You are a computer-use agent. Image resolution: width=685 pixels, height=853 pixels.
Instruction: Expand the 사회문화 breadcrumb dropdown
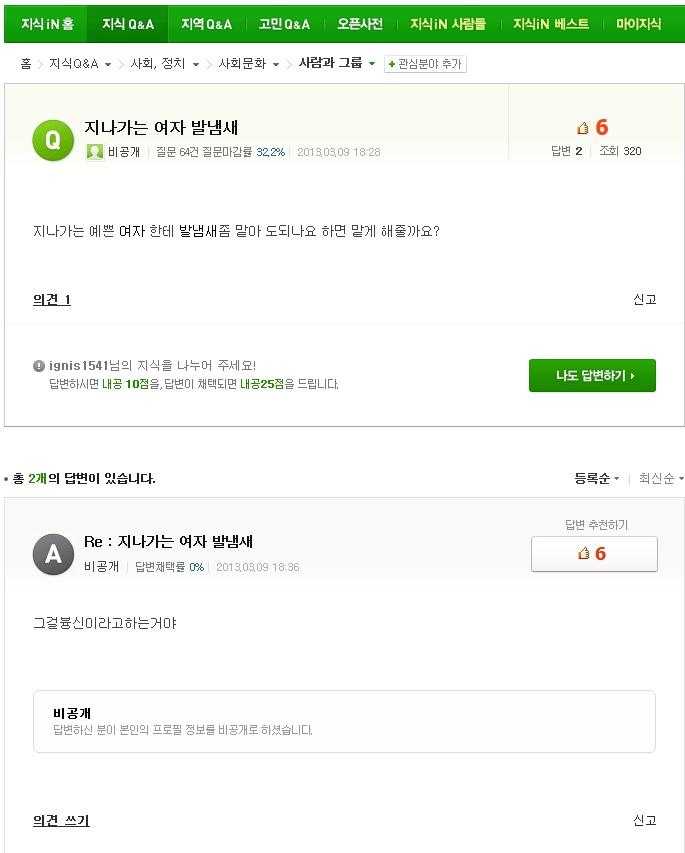click(276, 64)
